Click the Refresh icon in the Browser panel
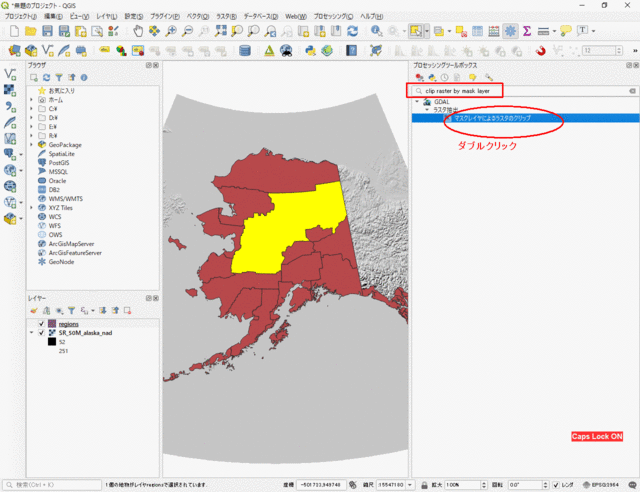This screenshot has height=492, width=640. (x=46, y=76)
